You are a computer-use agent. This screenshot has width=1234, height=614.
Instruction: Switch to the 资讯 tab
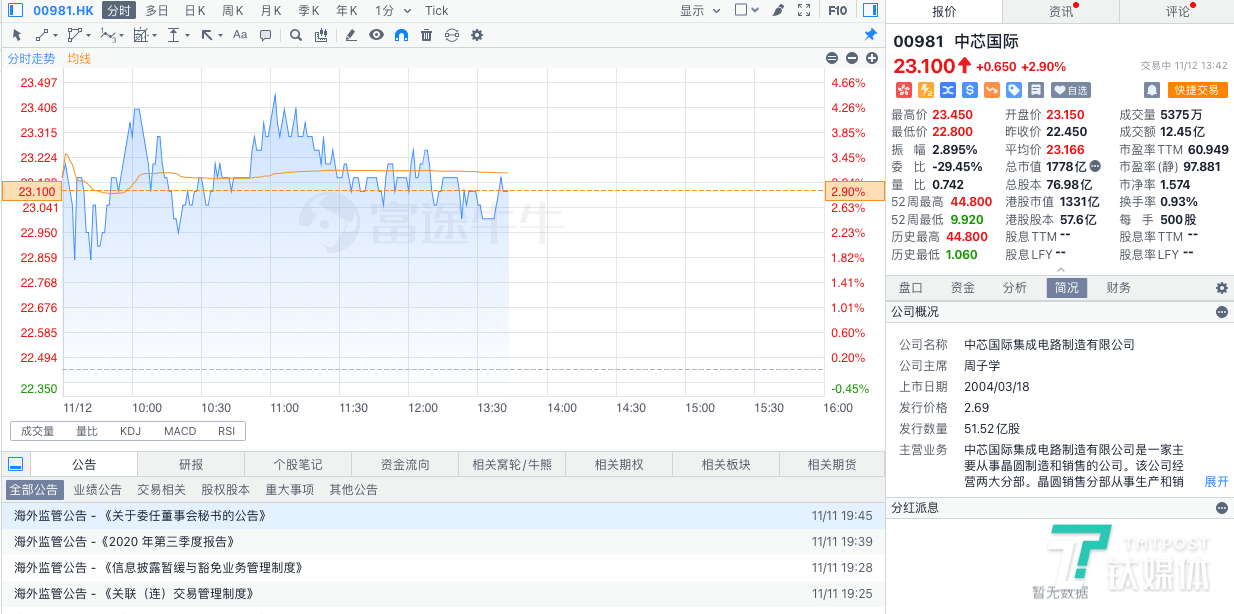click(1060, 12)
